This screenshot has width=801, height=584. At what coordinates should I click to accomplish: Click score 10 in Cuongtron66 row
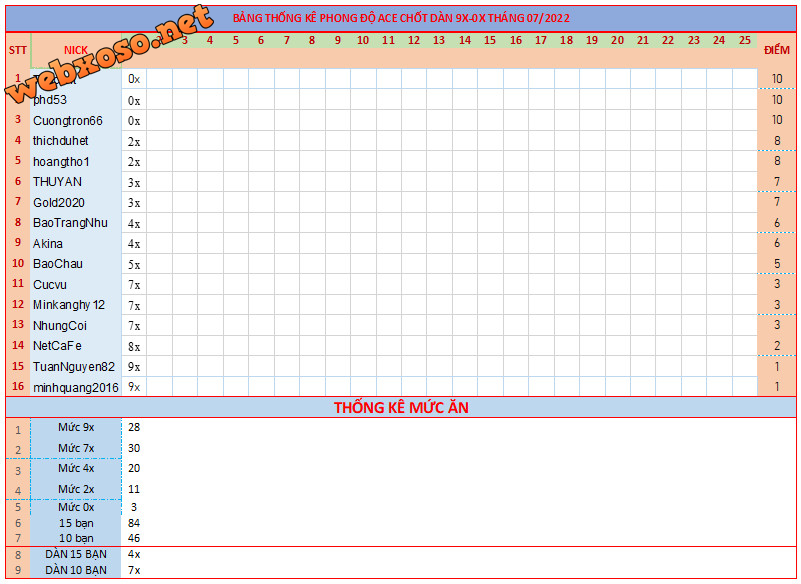pyautogui.click(x=777, y=120)
